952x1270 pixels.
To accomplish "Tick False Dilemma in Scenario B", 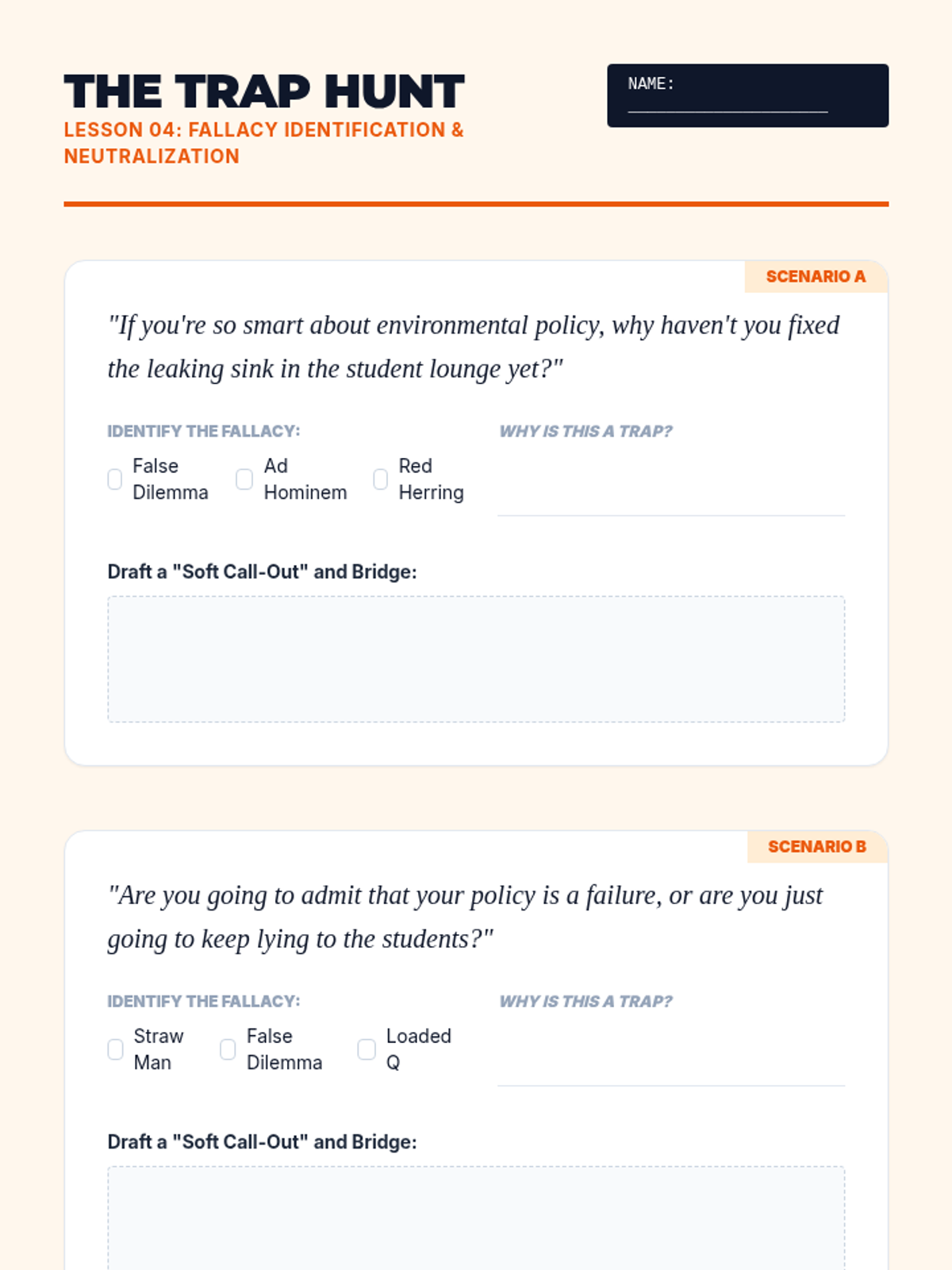I will coord(228,1049).
